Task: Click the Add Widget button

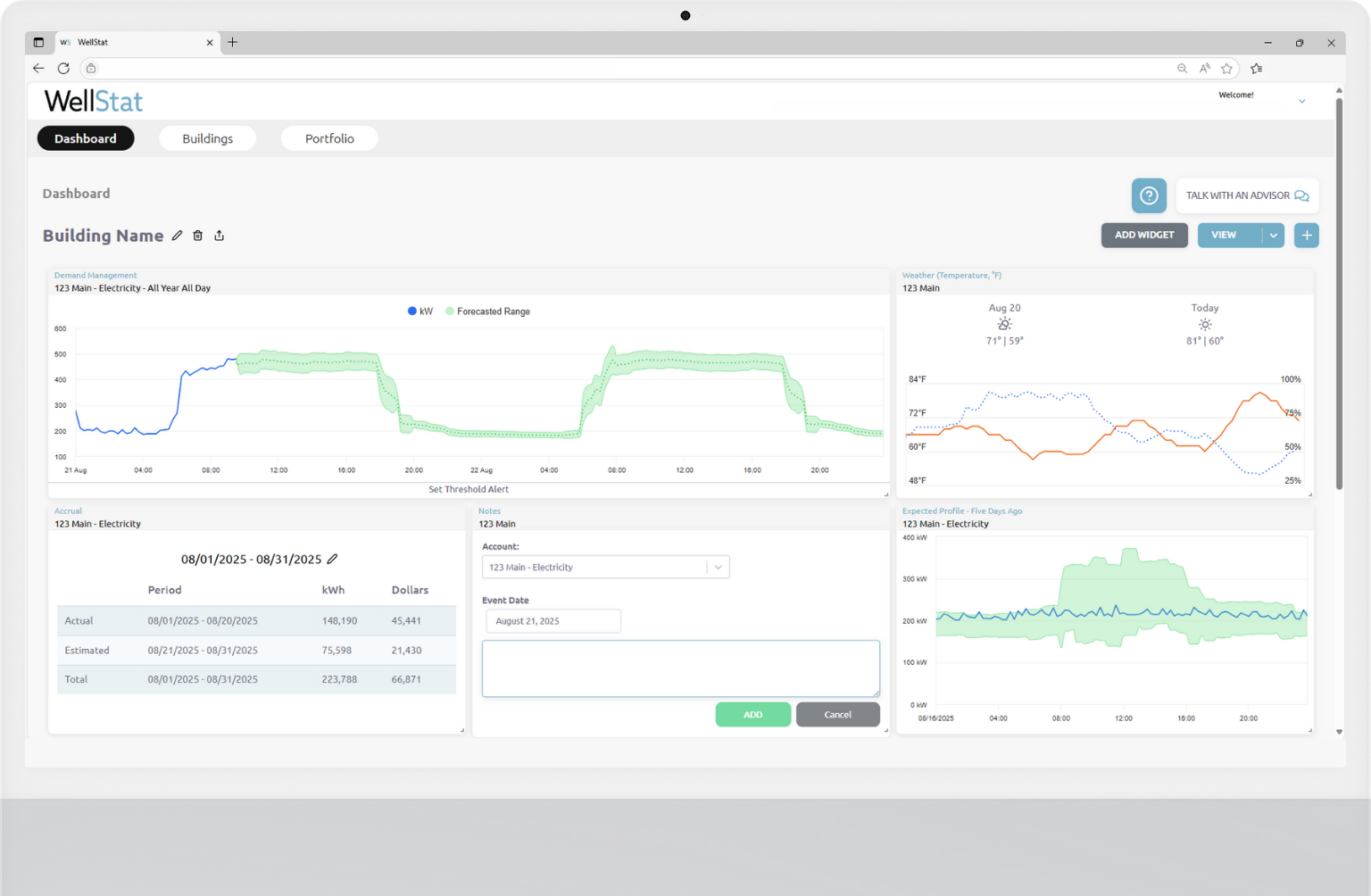Action: coord(1144,235)
